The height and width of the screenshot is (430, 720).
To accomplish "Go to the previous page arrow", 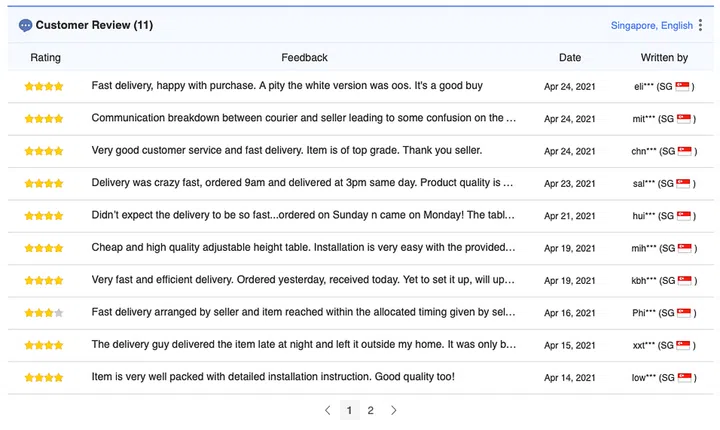I will 327,410.
